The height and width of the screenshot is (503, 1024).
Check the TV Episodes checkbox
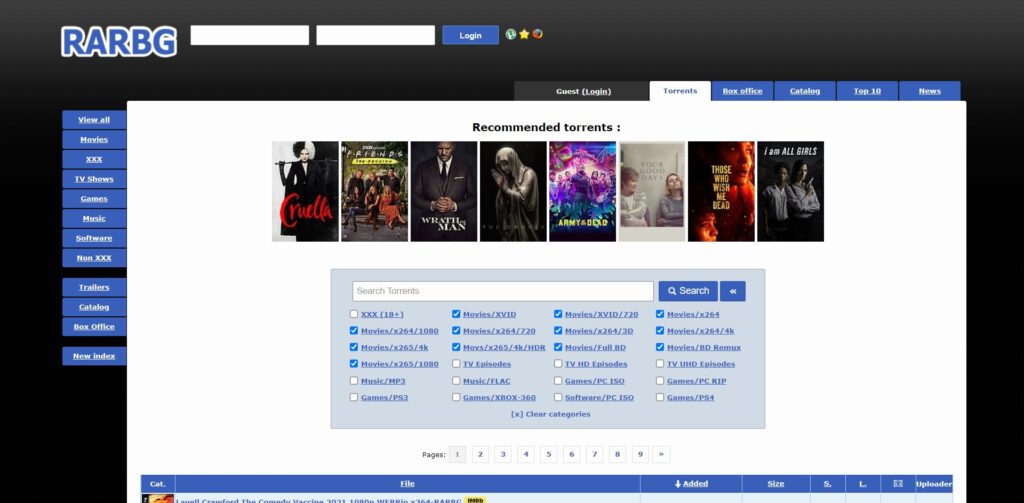[456, 364]
